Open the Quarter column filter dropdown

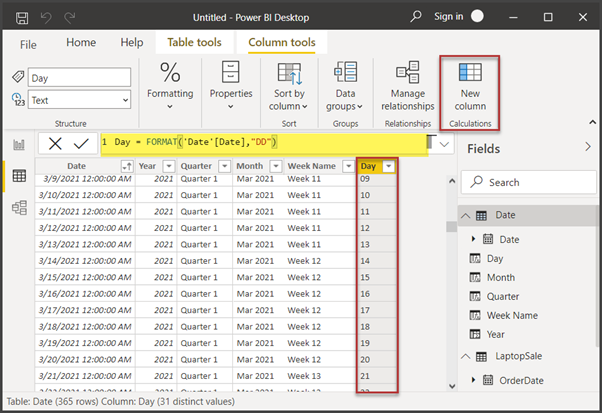coord(224,166)
